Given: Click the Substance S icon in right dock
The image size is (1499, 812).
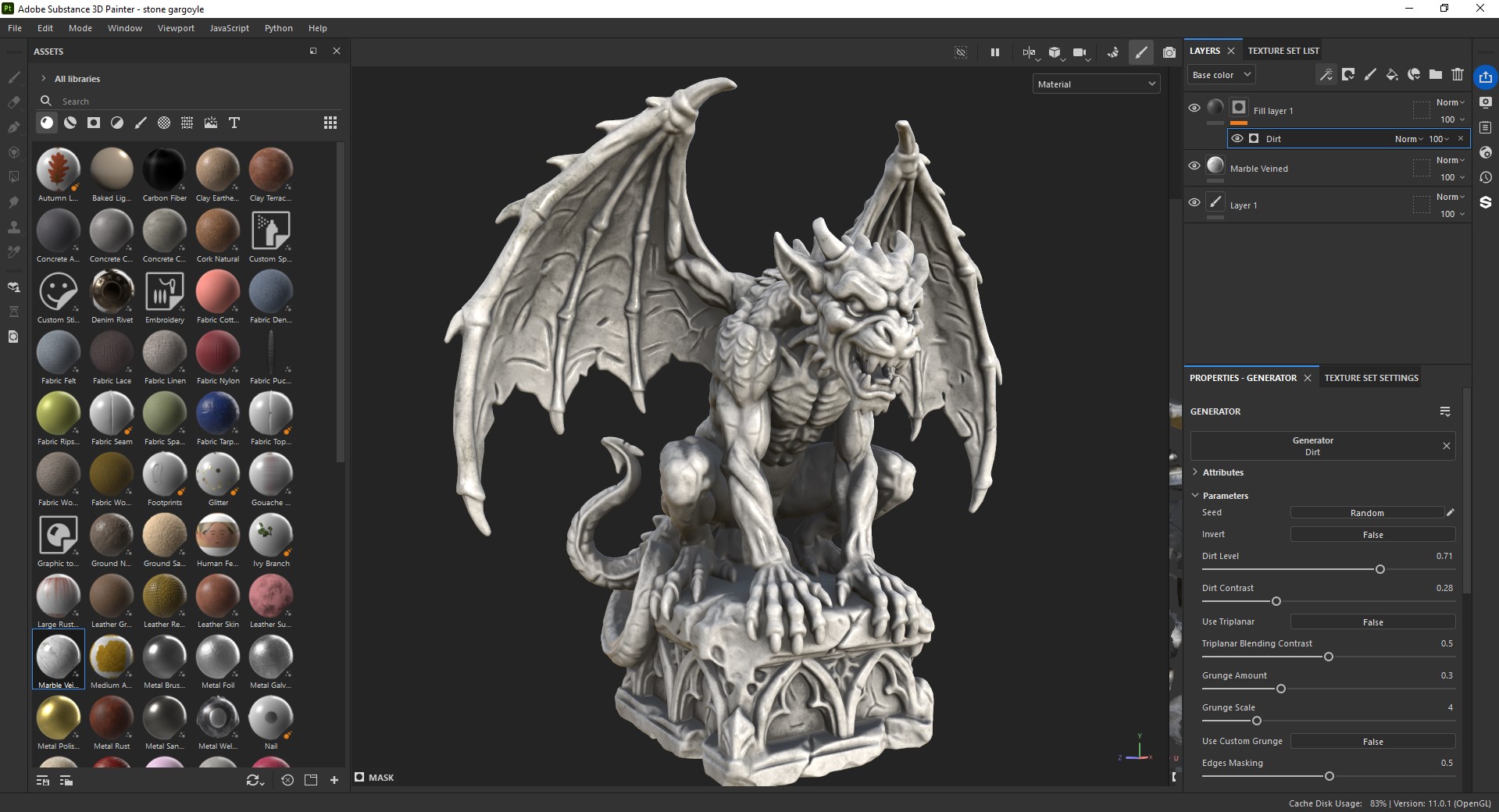Looking at the screenshot, I should pos(1486,202).
